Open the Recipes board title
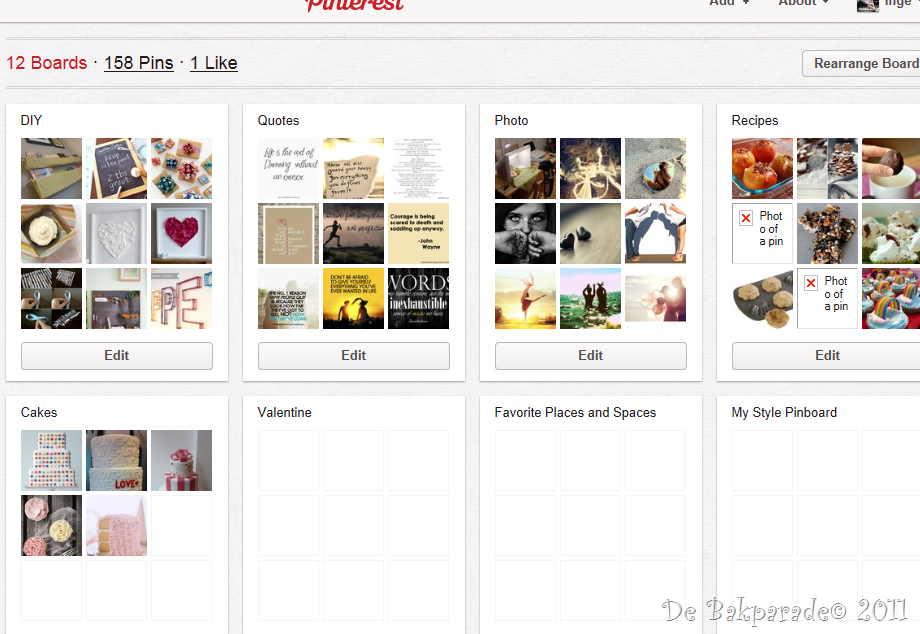Screen dimensions: 920x634 pyautogui.click(x=755, y=120)
